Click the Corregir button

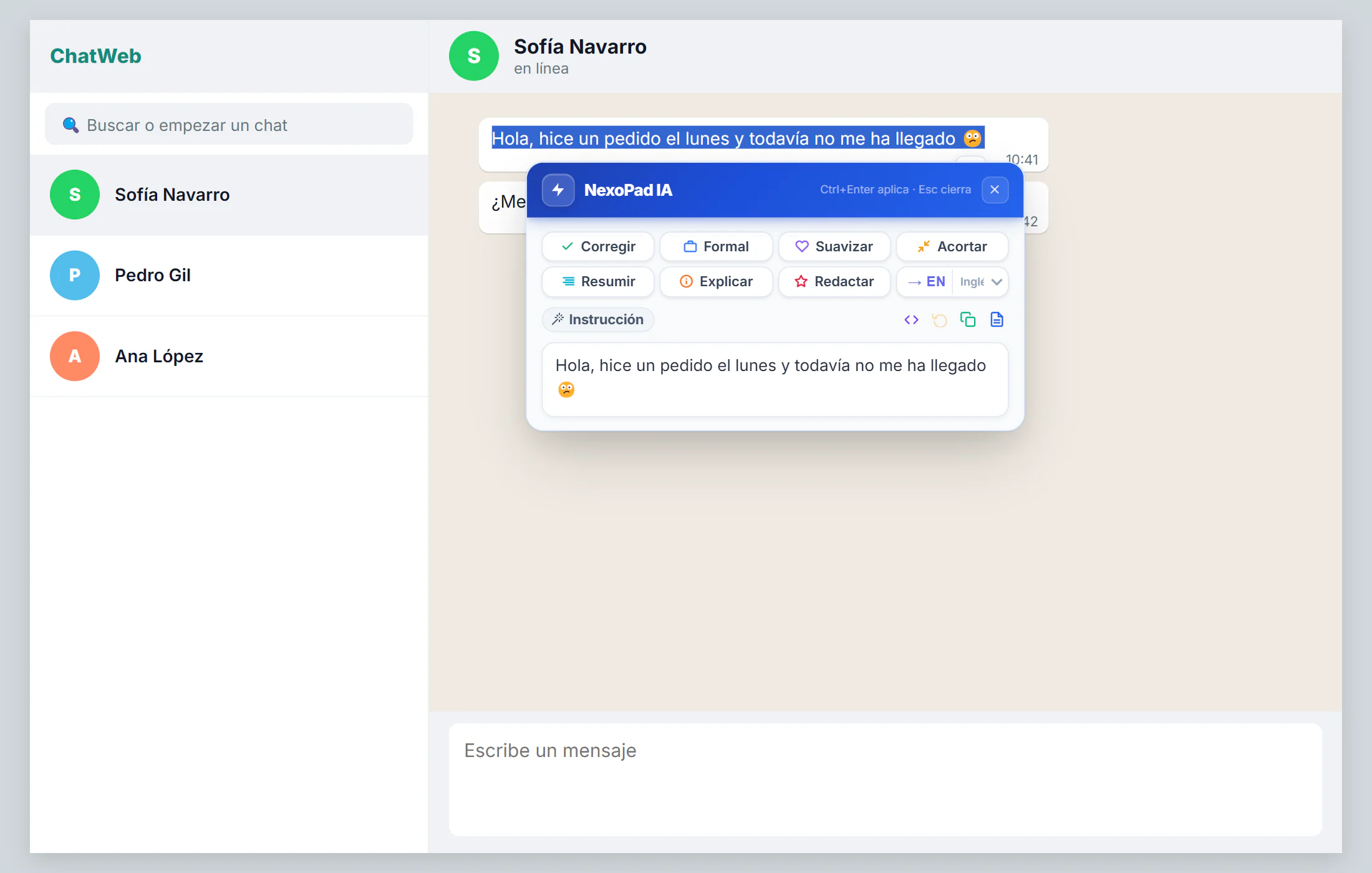(x=598, y=246)
